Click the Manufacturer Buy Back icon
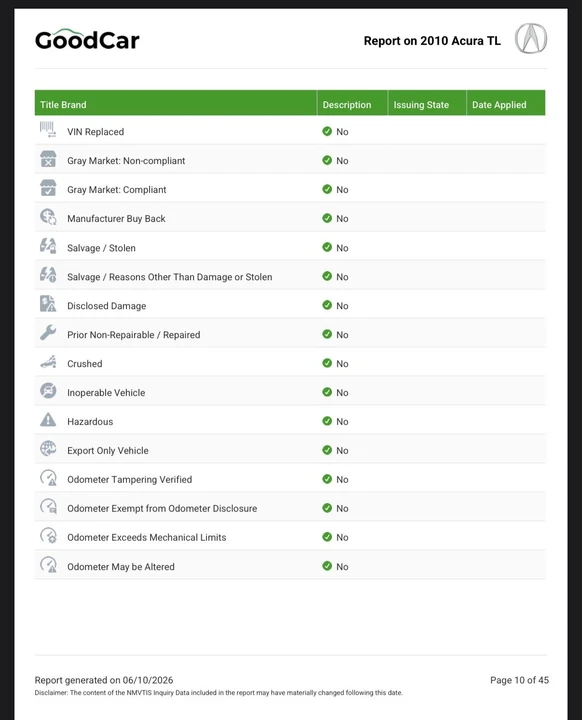The height and width of the screenshot is (720, 582). tap(48, 217)
